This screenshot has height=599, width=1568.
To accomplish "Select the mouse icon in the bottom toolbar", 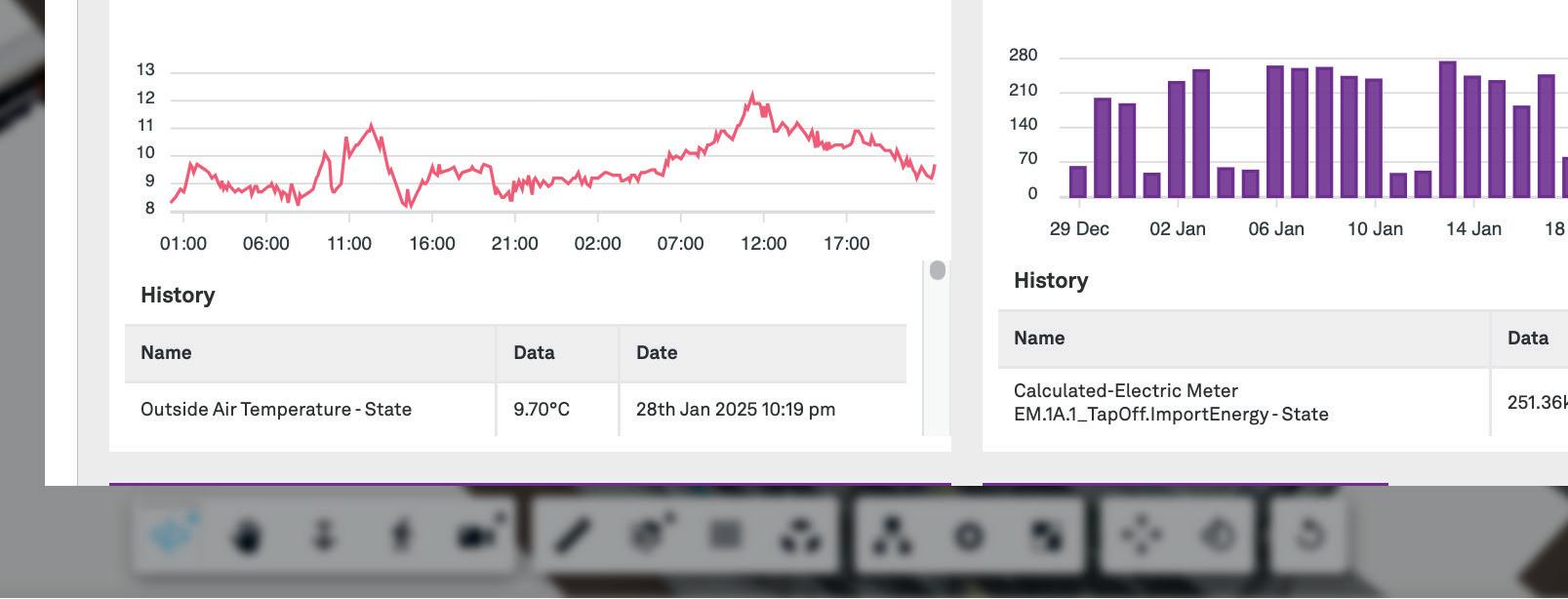I will coord(248,536).
